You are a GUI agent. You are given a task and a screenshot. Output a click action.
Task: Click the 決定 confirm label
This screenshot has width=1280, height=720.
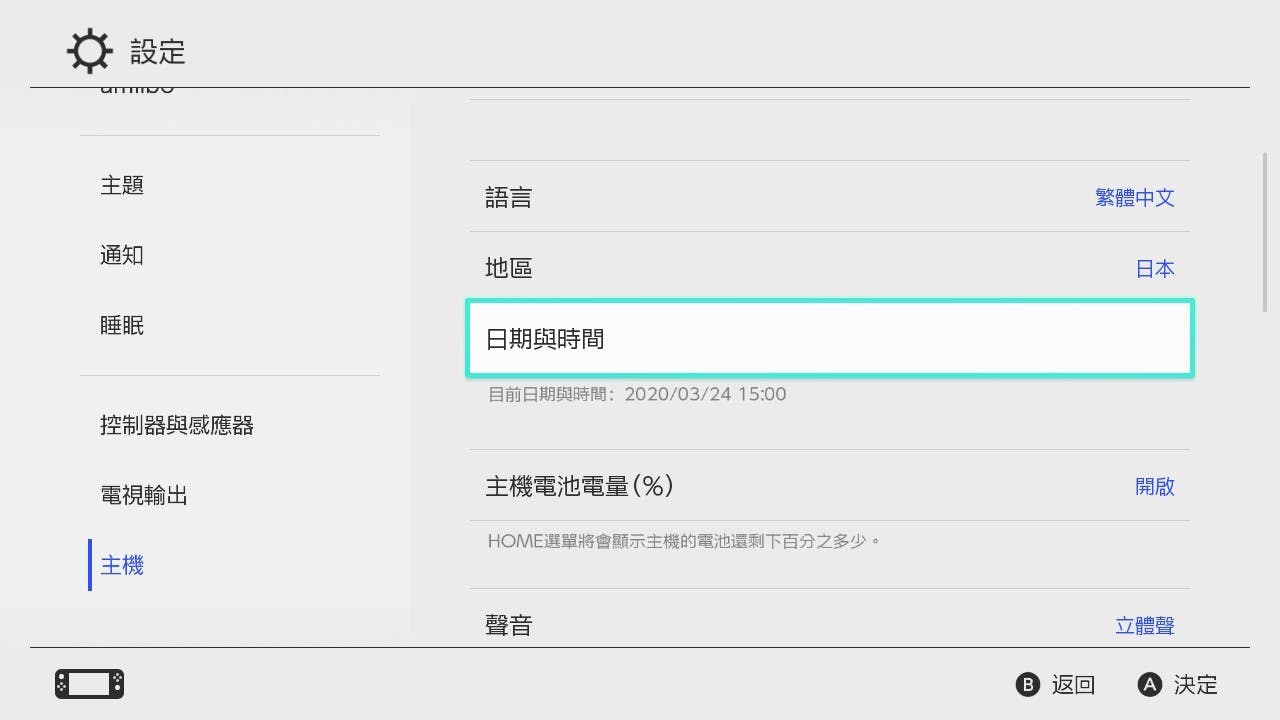[x=1195, y=685]
